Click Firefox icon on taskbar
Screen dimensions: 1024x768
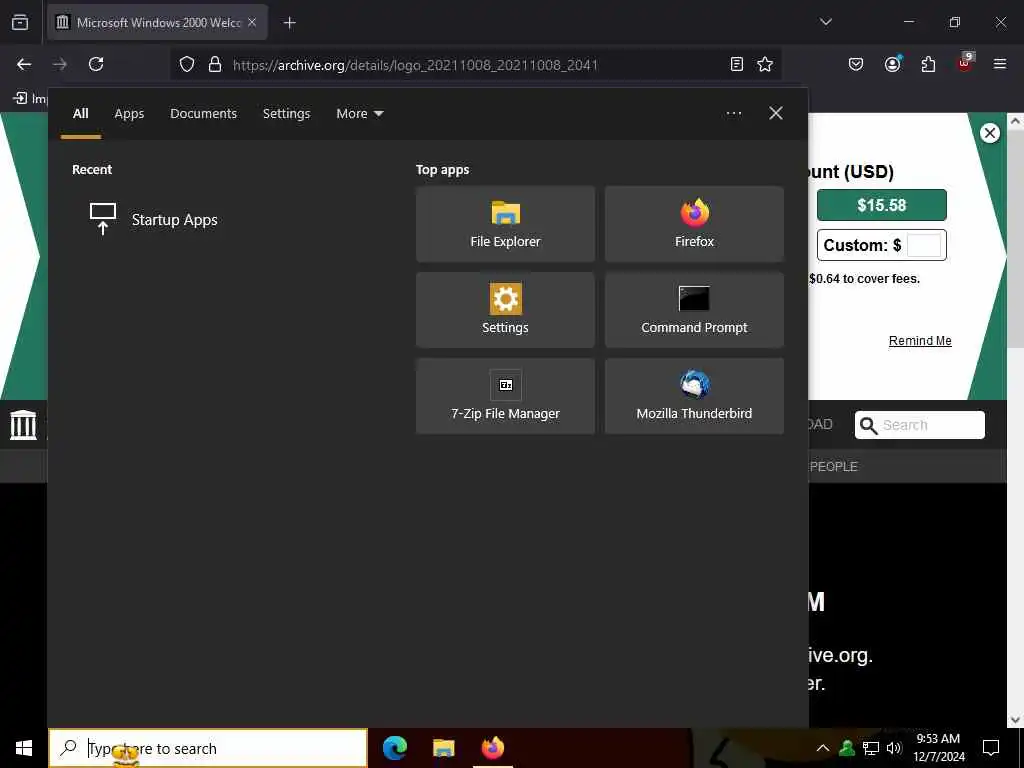tap(492, 748)
